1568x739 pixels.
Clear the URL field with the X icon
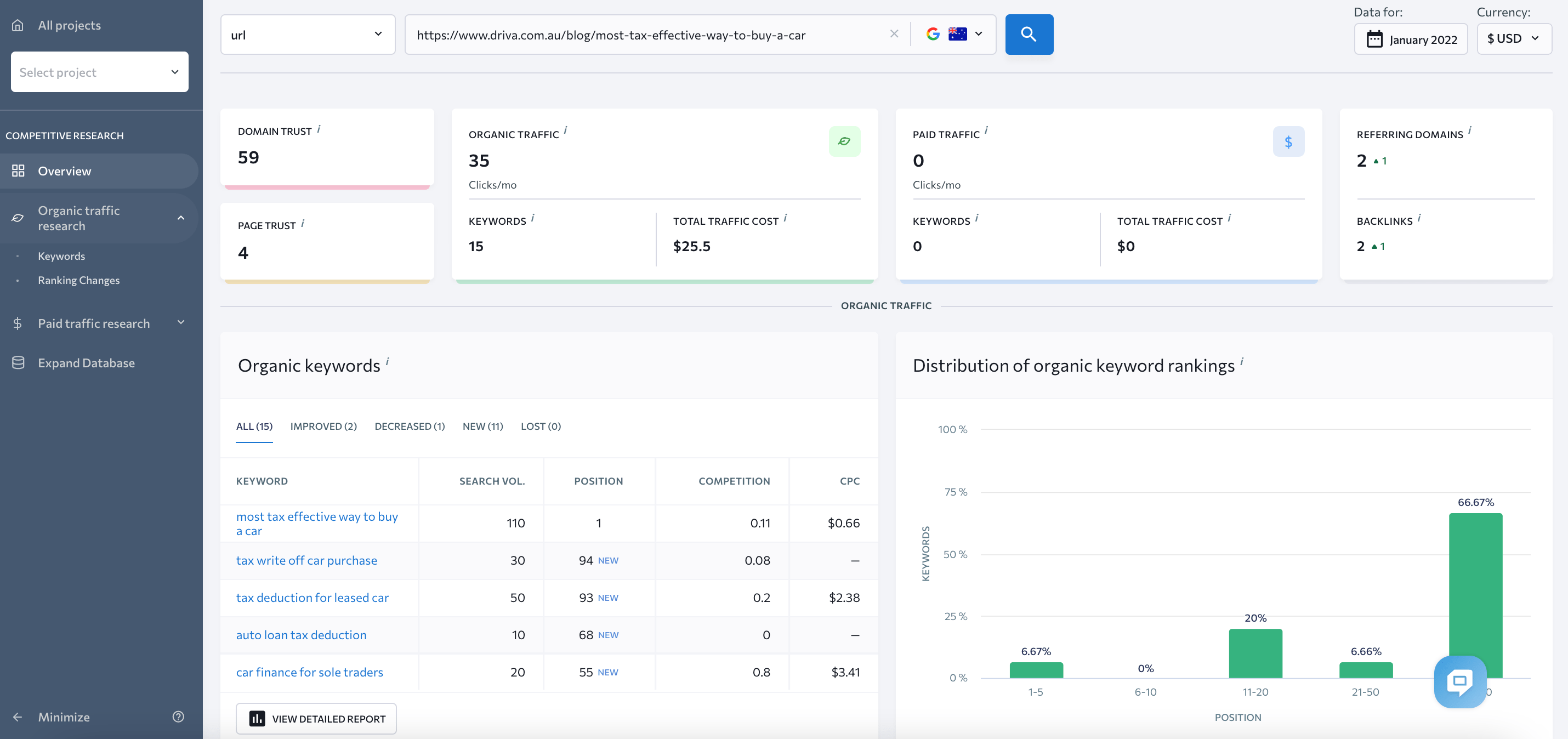[894, 34]
